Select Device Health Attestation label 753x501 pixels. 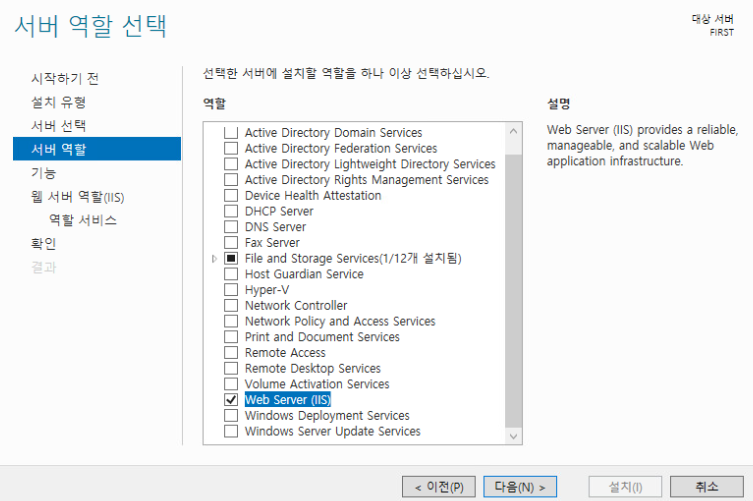313,196
